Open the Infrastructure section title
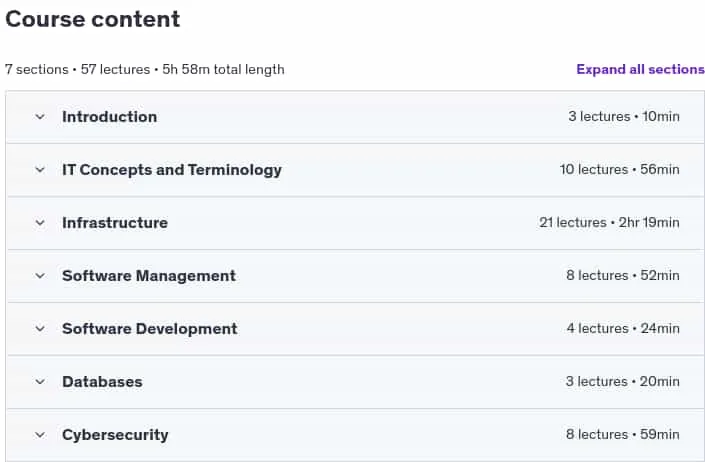The height and width of the screenshot is (462, 705). 115,223
